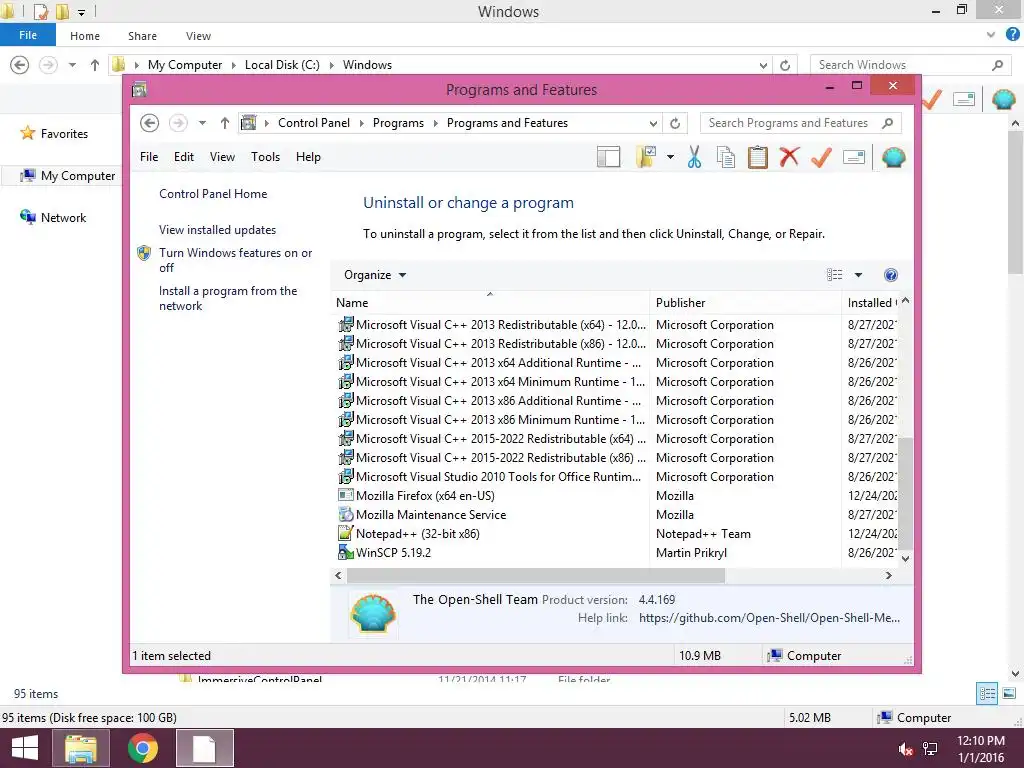Open the File menu in Programs and Features

click(x=149, y=157)
